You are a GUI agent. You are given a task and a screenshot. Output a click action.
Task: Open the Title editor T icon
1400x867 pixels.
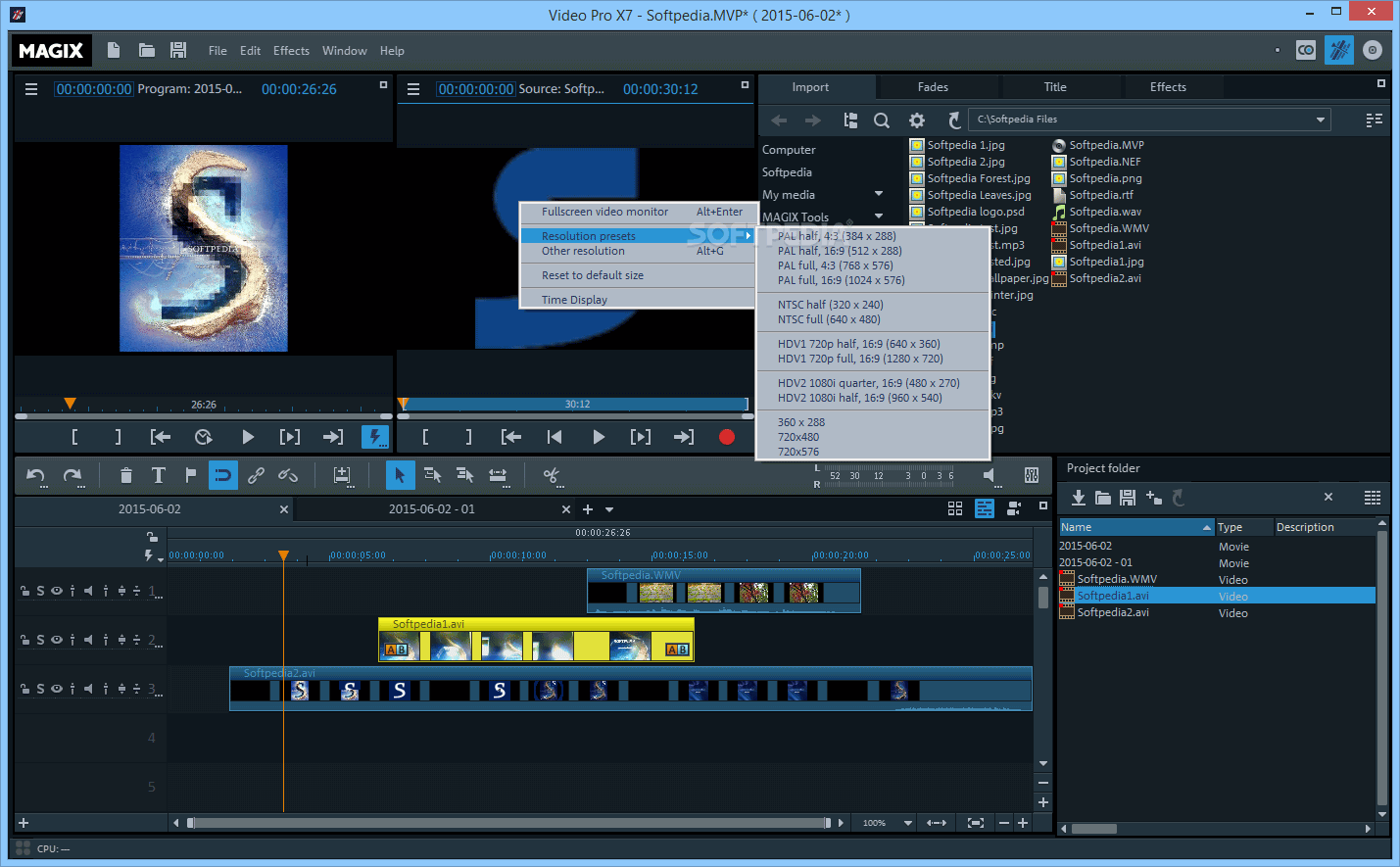point(158,475)
